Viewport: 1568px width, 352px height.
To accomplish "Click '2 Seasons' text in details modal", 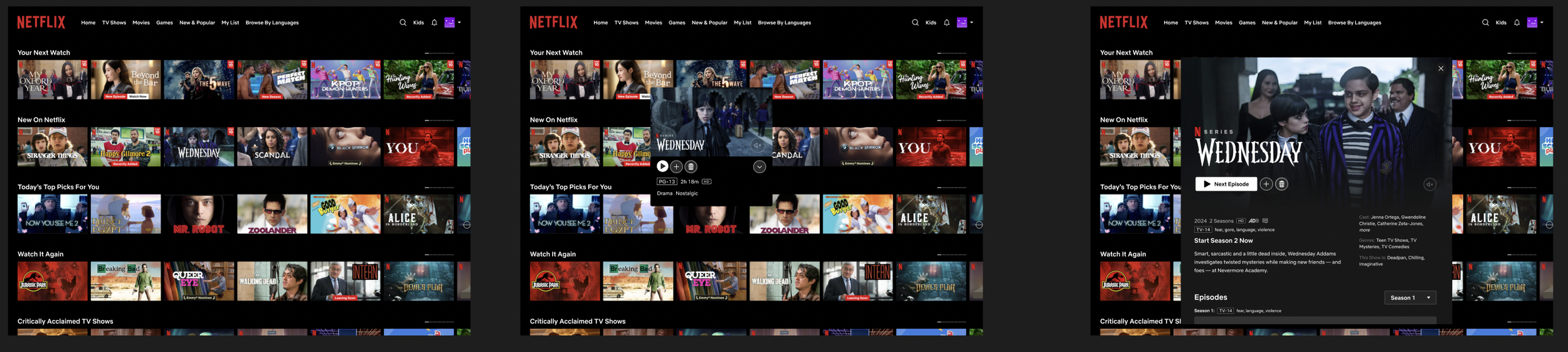I will 1221,221.
